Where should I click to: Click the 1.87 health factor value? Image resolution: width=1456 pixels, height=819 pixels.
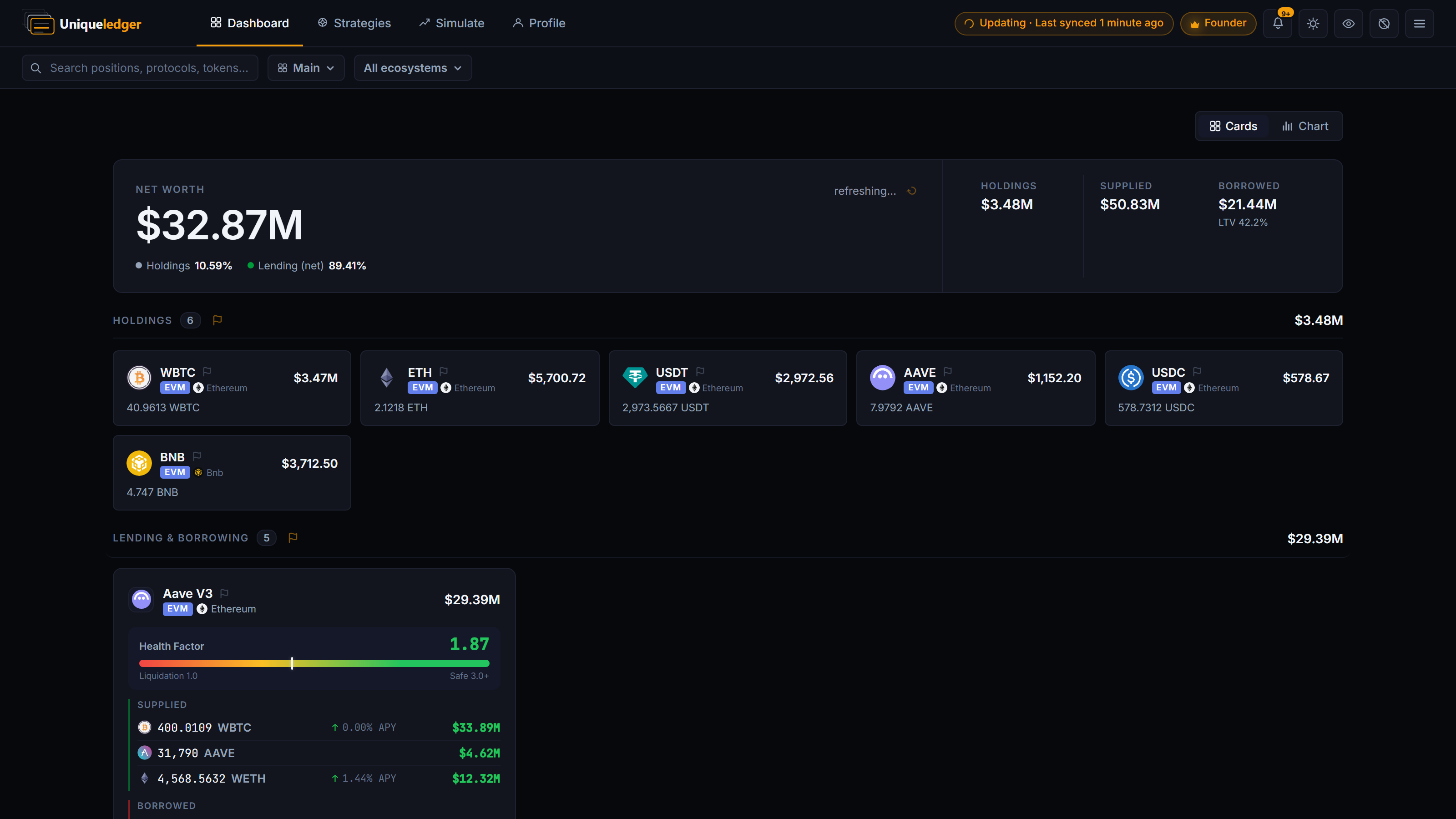coord(469,644)
